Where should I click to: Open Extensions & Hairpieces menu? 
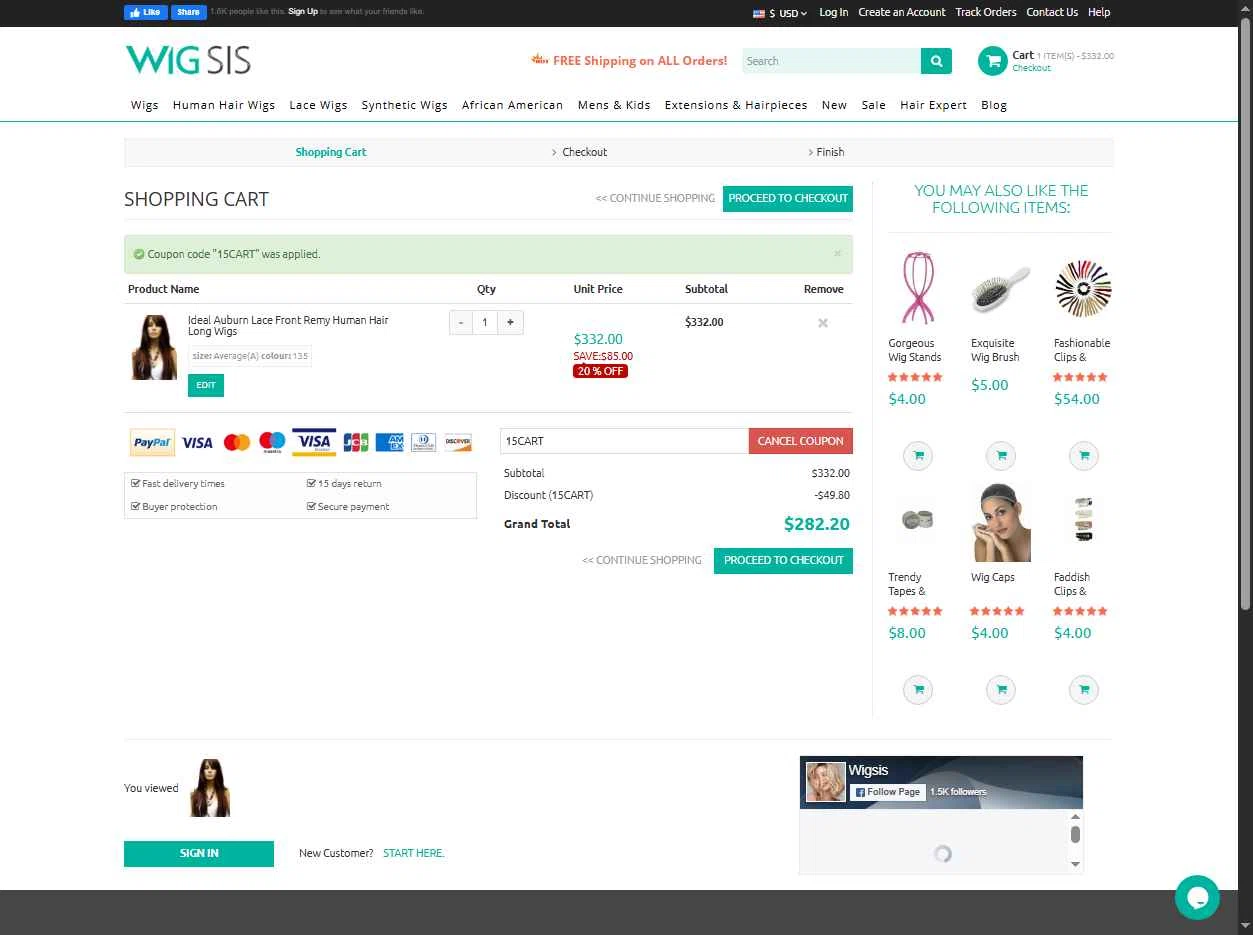point(736,105)
